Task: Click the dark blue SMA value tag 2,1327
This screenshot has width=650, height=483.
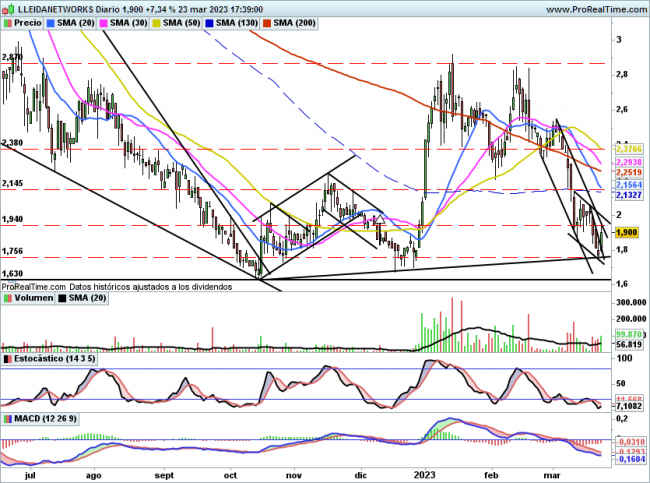Action: pyautogui.click(x=629, y=194)
